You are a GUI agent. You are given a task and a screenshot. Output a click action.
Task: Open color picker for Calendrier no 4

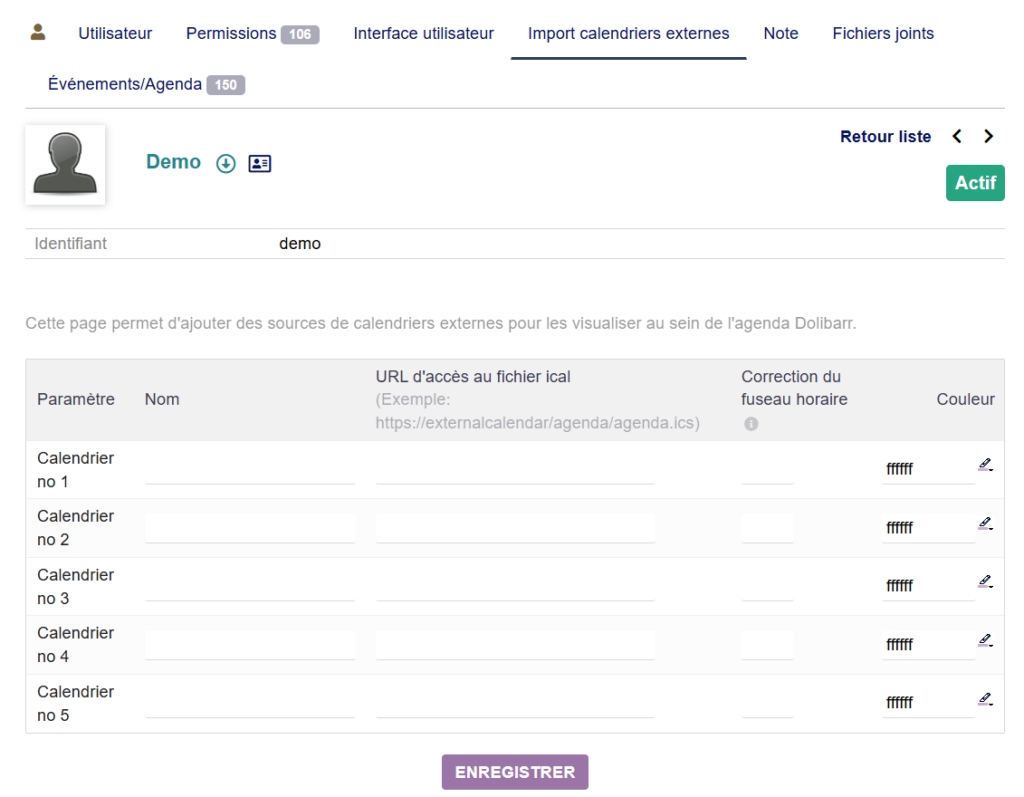click(x=985, y=640)
